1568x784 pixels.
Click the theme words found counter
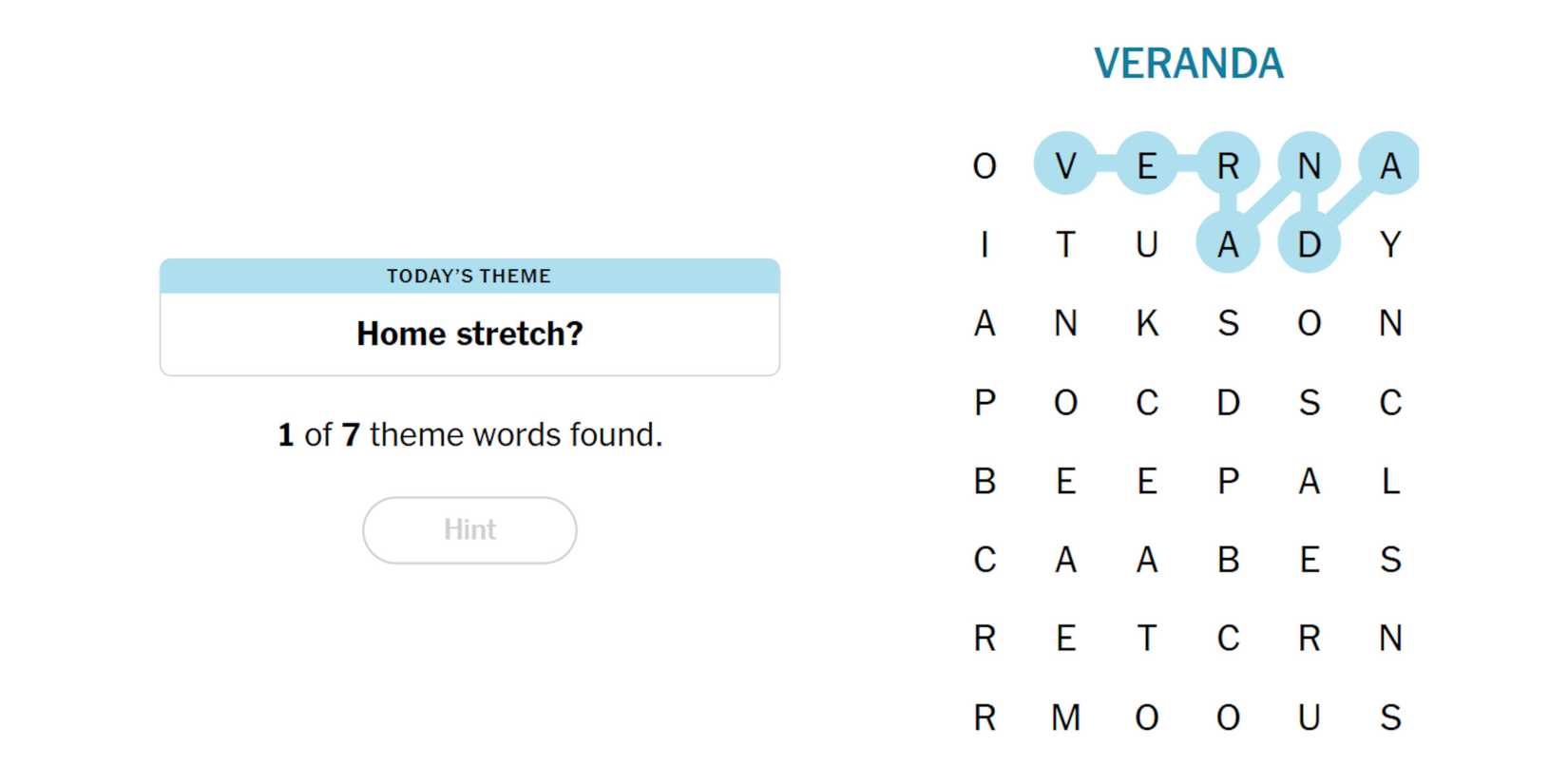pos(469,434)
